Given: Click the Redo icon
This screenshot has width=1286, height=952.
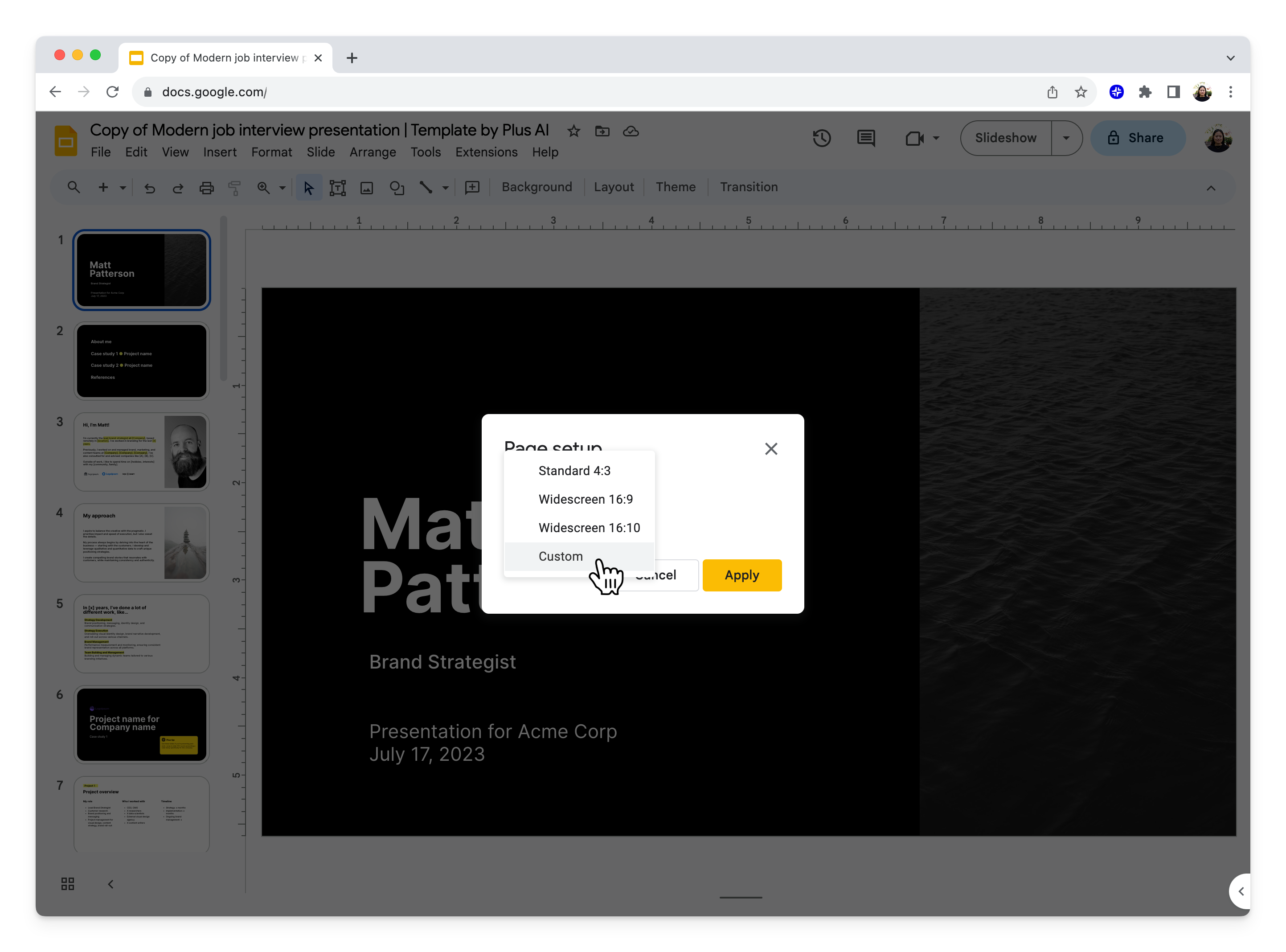Looking at the screenshot, I should [178, 188].
